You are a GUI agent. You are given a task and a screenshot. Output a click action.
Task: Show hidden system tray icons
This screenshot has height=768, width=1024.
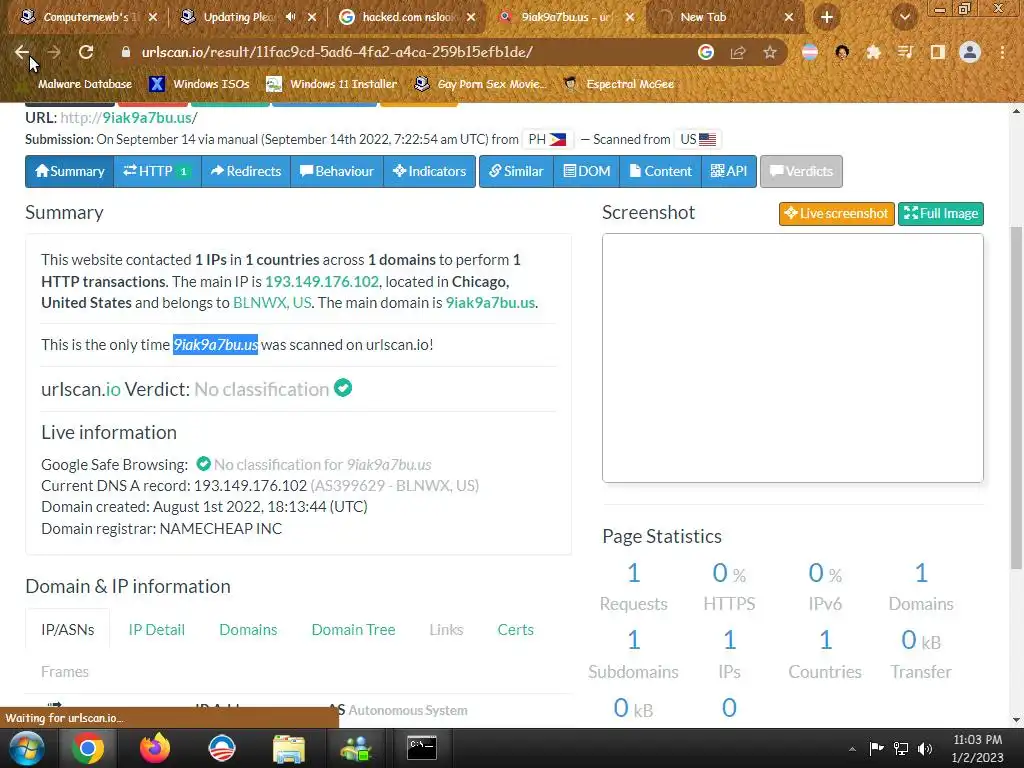[852, 749]
